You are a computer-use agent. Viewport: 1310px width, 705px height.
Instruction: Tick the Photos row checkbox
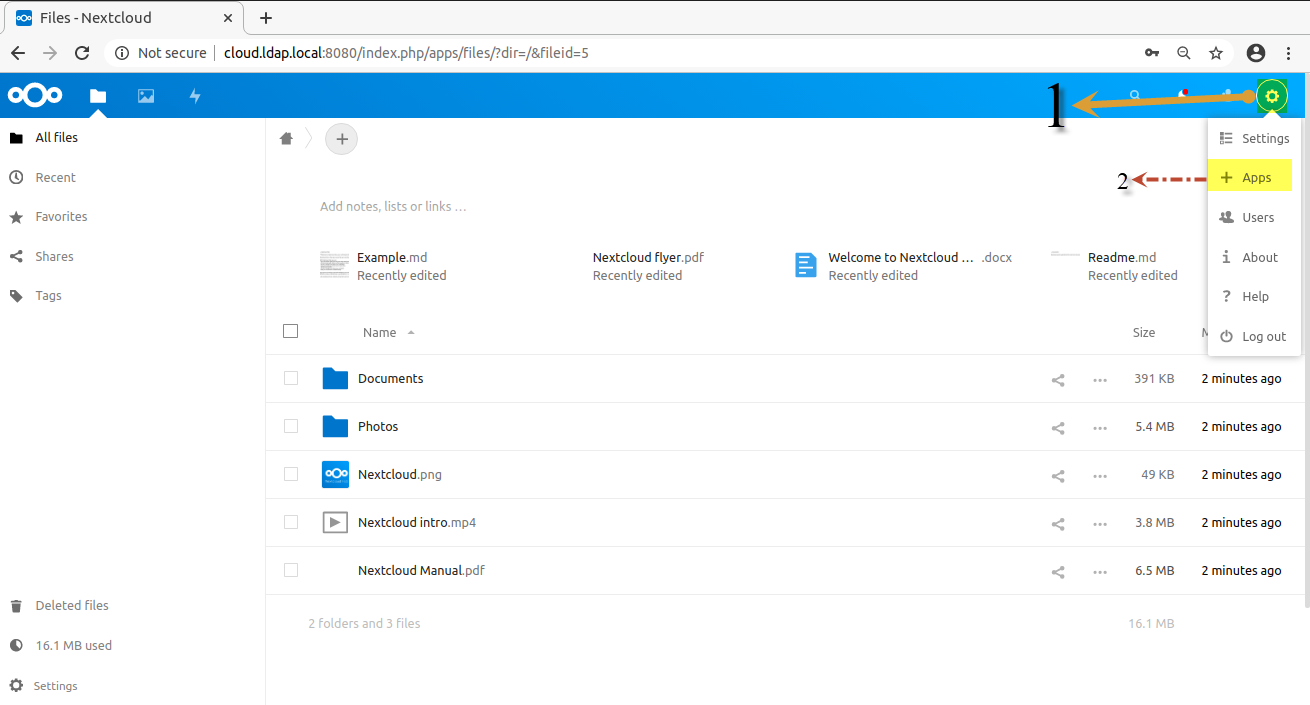pyautogui.click(x=291, y=426)
